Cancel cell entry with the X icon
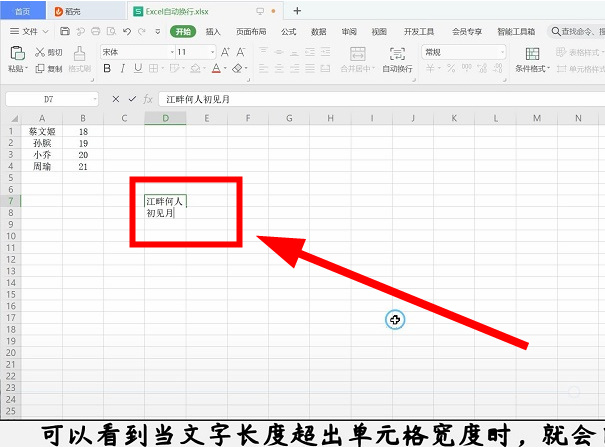This screenshot has width=605, height=447. click(115, 99)
